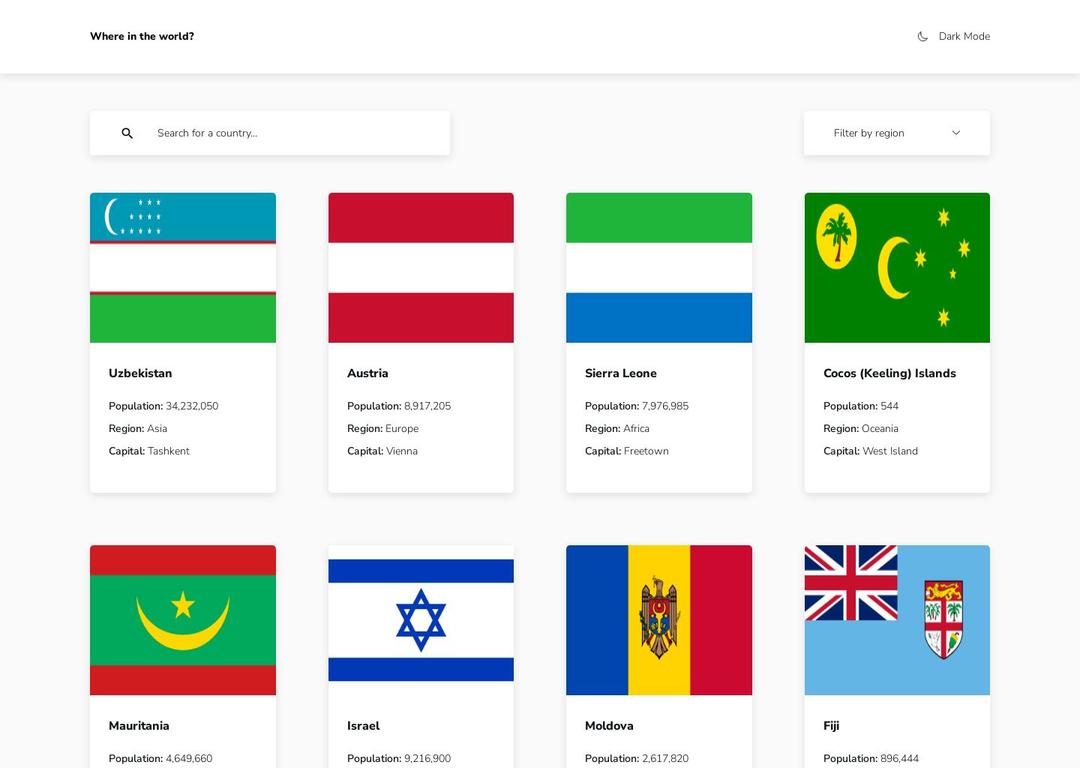Select the Cocos (Keeling) Islands title
This screenshot has width=1080, height=768.
click(889, 373)
